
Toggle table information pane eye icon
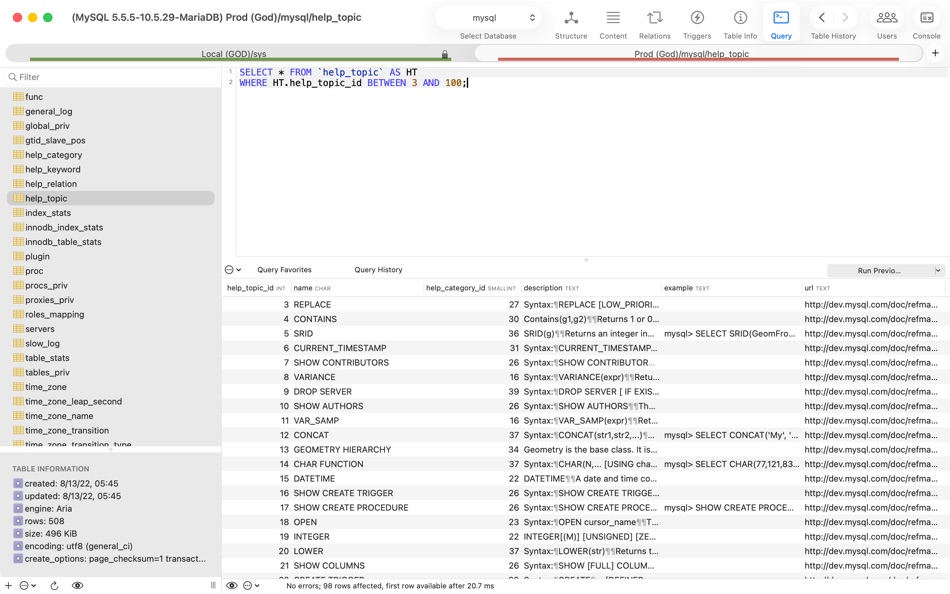tap(78, 586)
